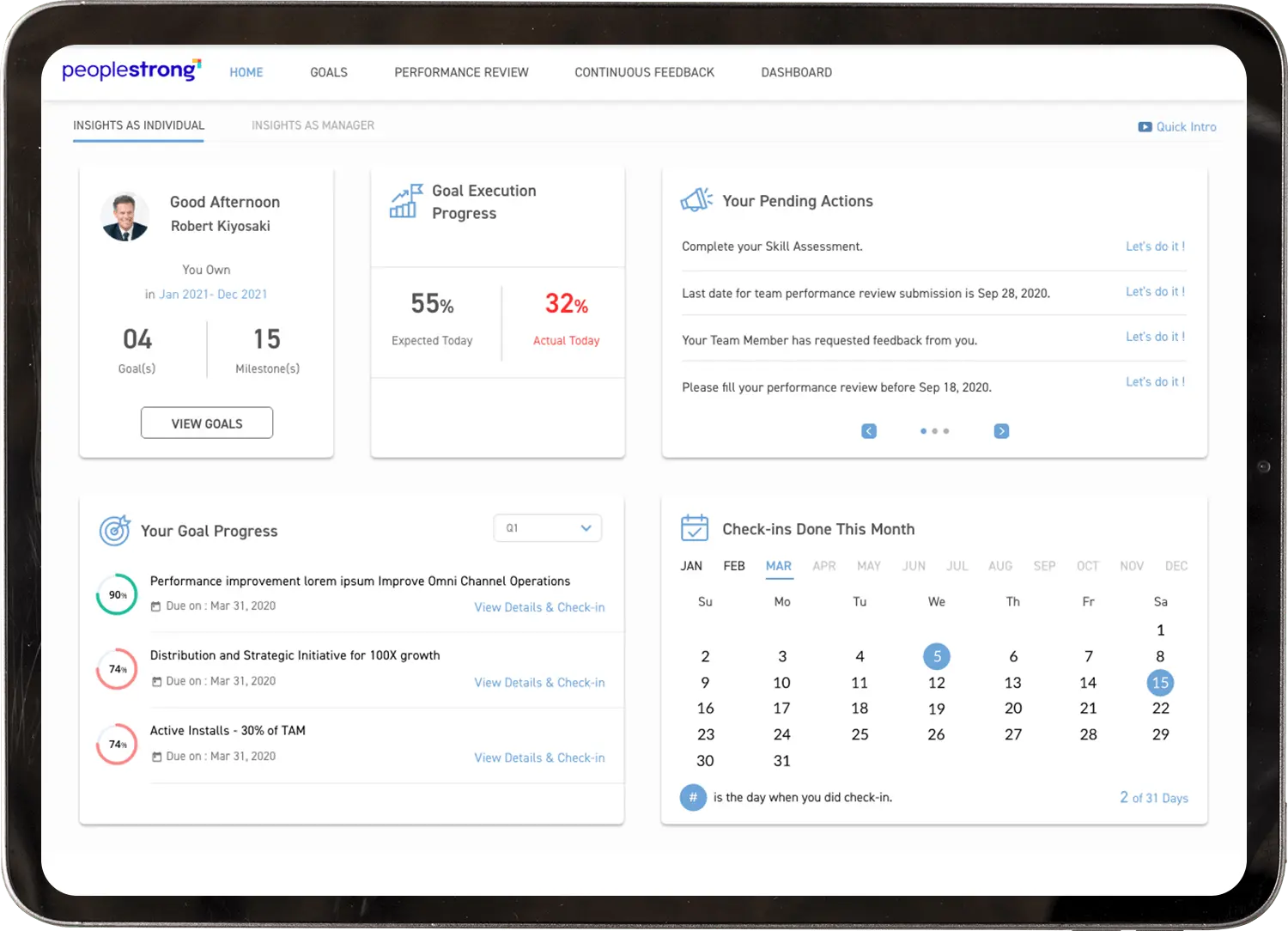Click the peoplestrong logo
The width and height of the screenshot is (1288, 931).
point(131,70)
